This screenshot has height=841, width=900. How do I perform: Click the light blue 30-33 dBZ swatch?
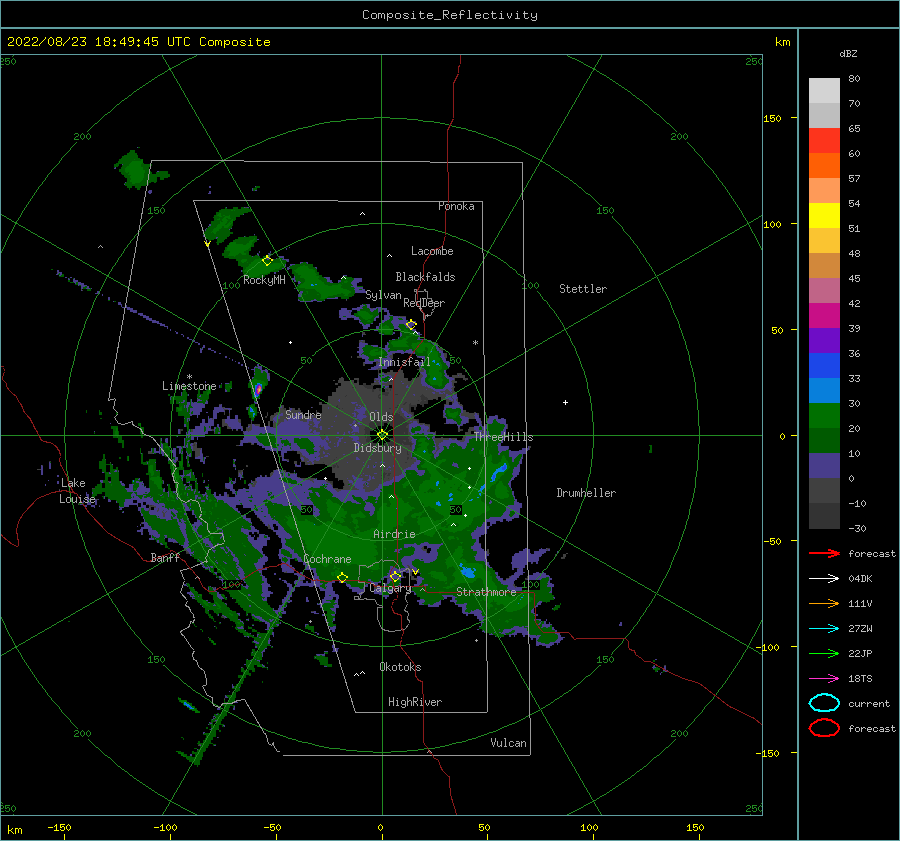pyautogui.click(x=824, y=391)
